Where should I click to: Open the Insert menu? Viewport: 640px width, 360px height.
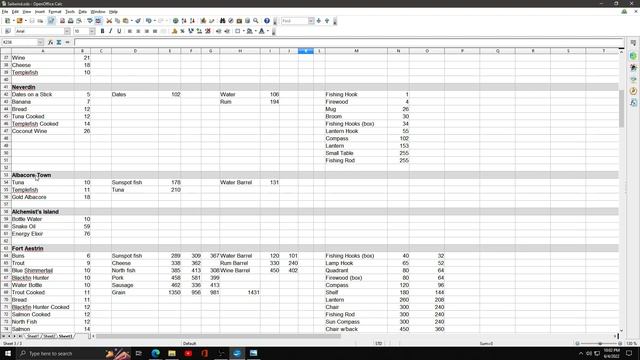tap(40, 12)
